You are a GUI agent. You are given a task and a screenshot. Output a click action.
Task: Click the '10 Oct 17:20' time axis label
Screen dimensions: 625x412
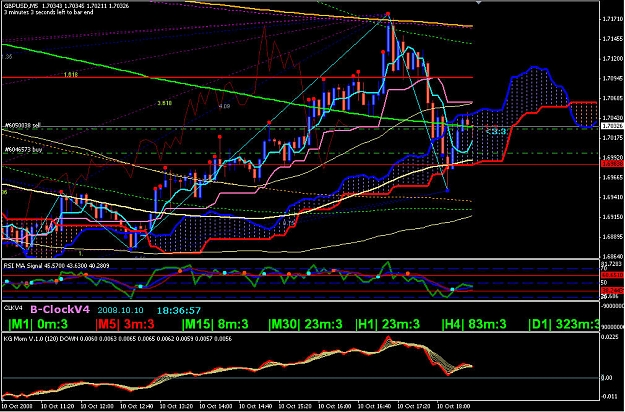pyautogui.click(x=412, y=405)
